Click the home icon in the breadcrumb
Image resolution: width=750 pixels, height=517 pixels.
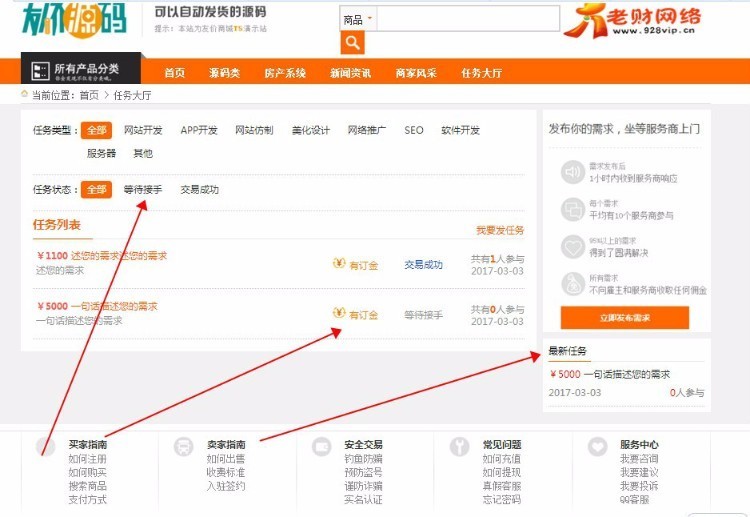pos(24,94)
